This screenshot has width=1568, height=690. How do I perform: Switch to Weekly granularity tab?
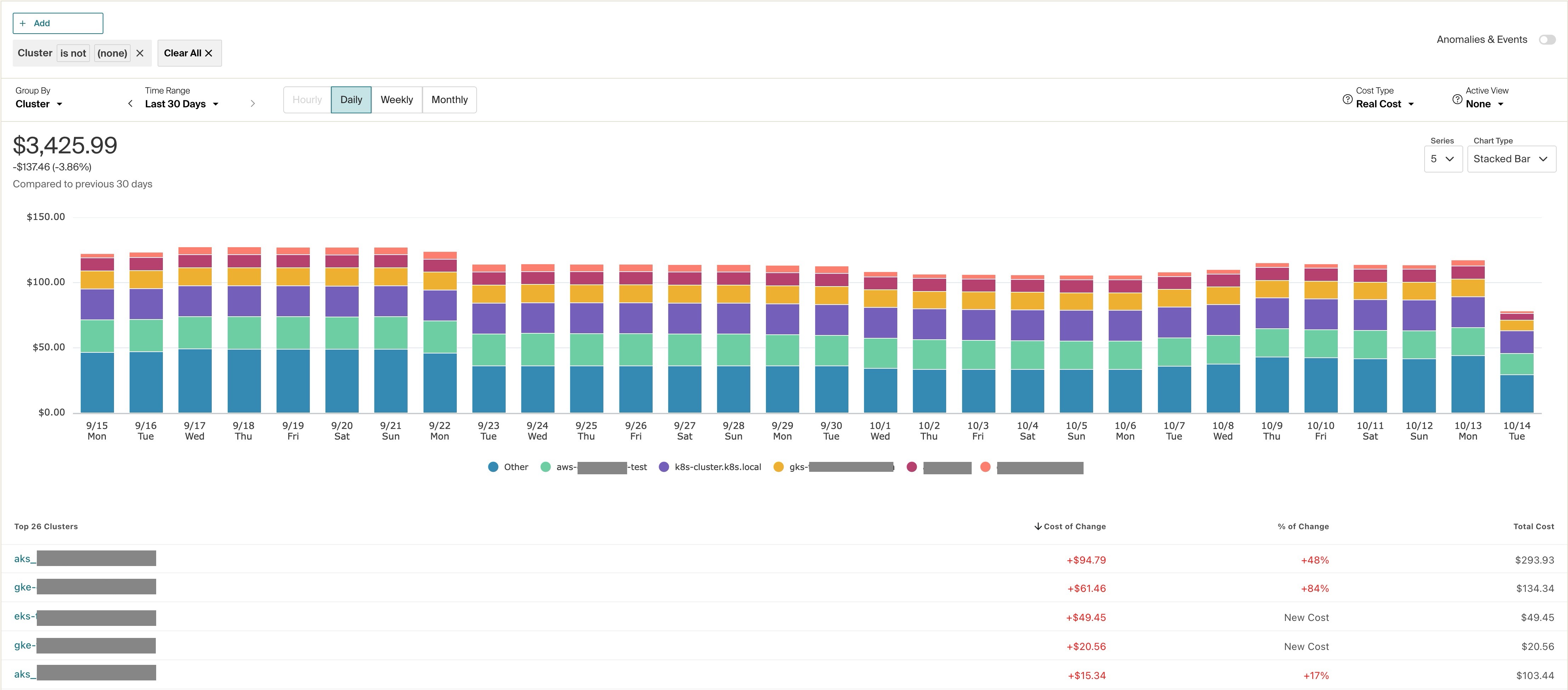(x=396, y=100)
